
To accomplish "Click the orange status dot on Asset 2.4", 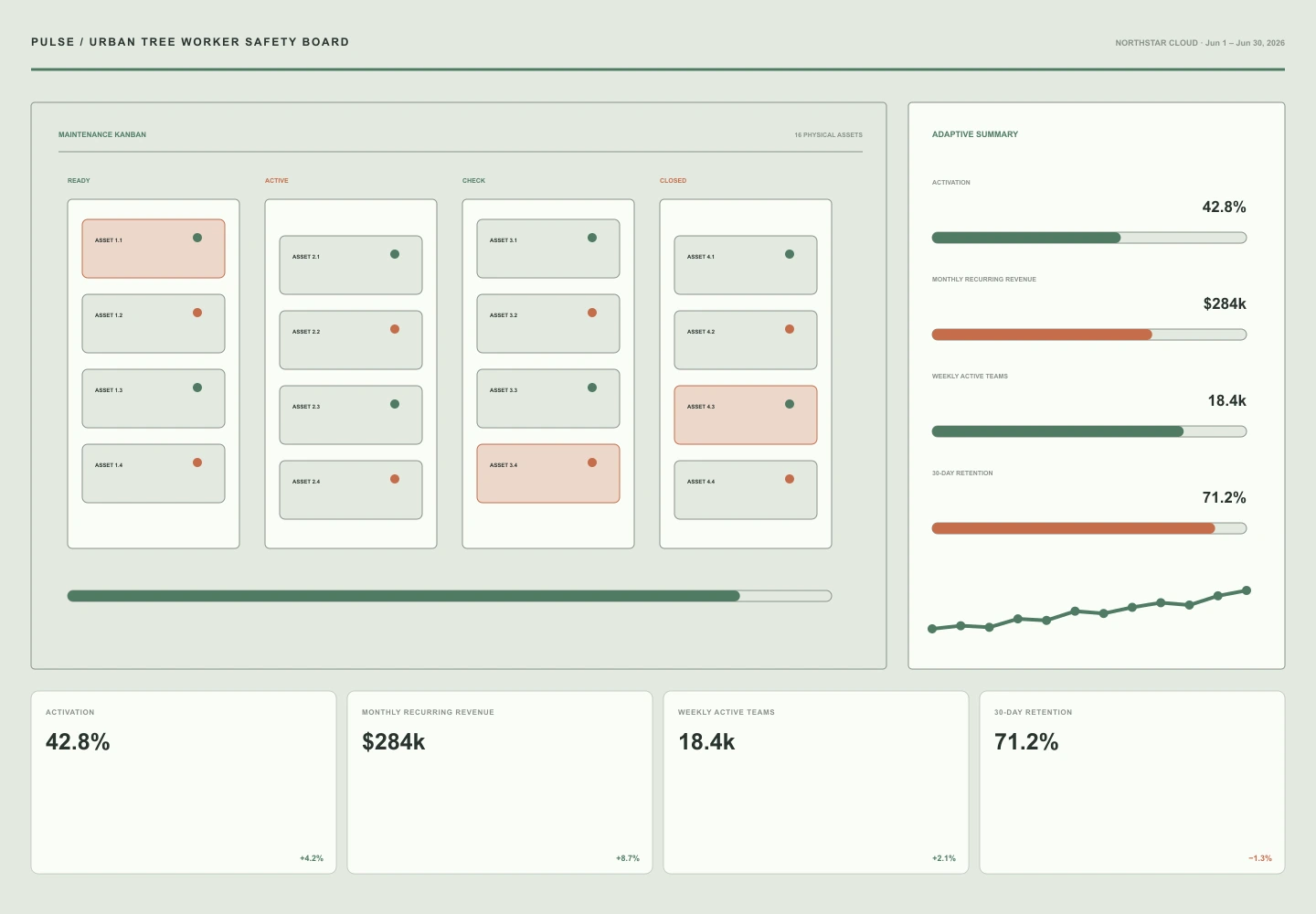I will tap(395, 479).
